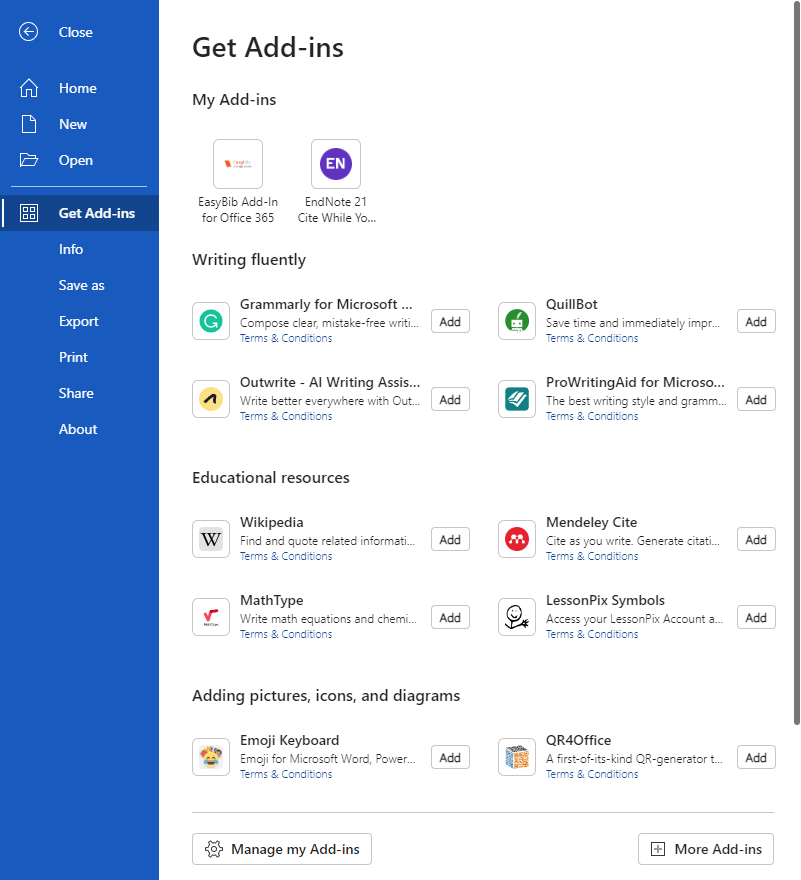Image resolution: width=801 pixels, height=880 pixels.
Task: Click the Mendeley Cite logo icon
Action: (517, 539)
